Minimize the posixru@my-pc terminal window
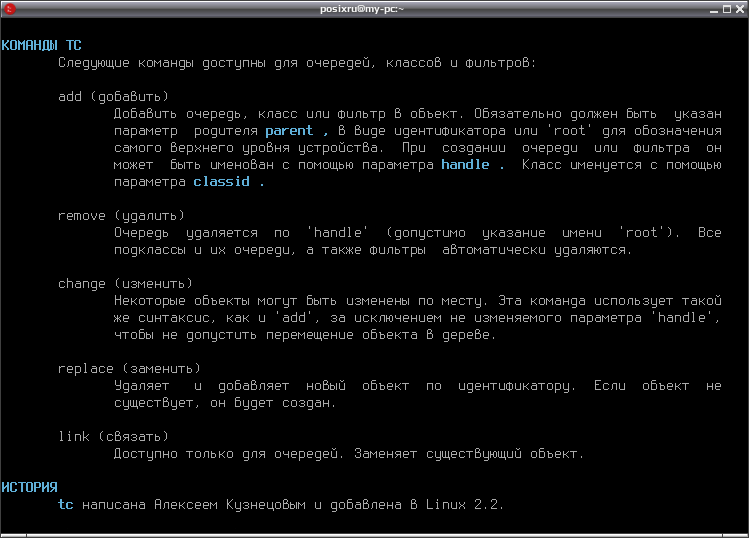This screenshot has height=538, width=749. tap(714, 9)
